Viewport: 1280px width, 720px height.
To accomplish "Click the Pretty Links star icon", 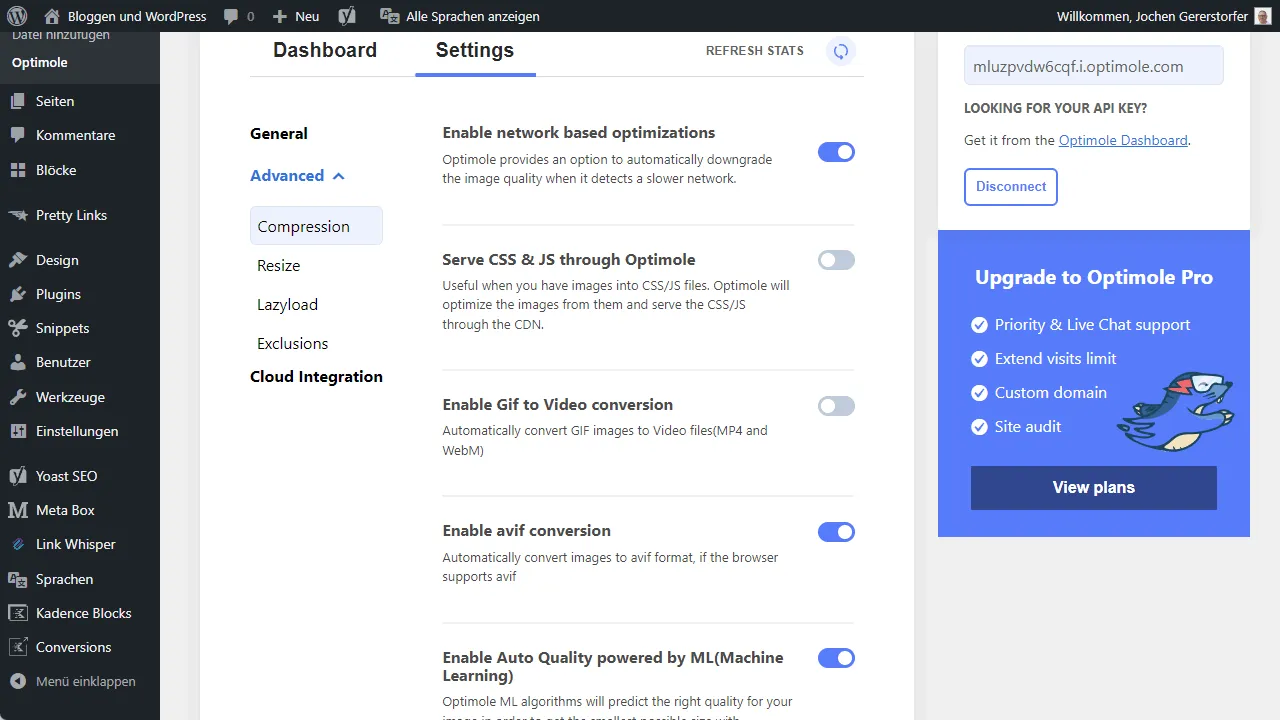I will click(x=18, y=215).
